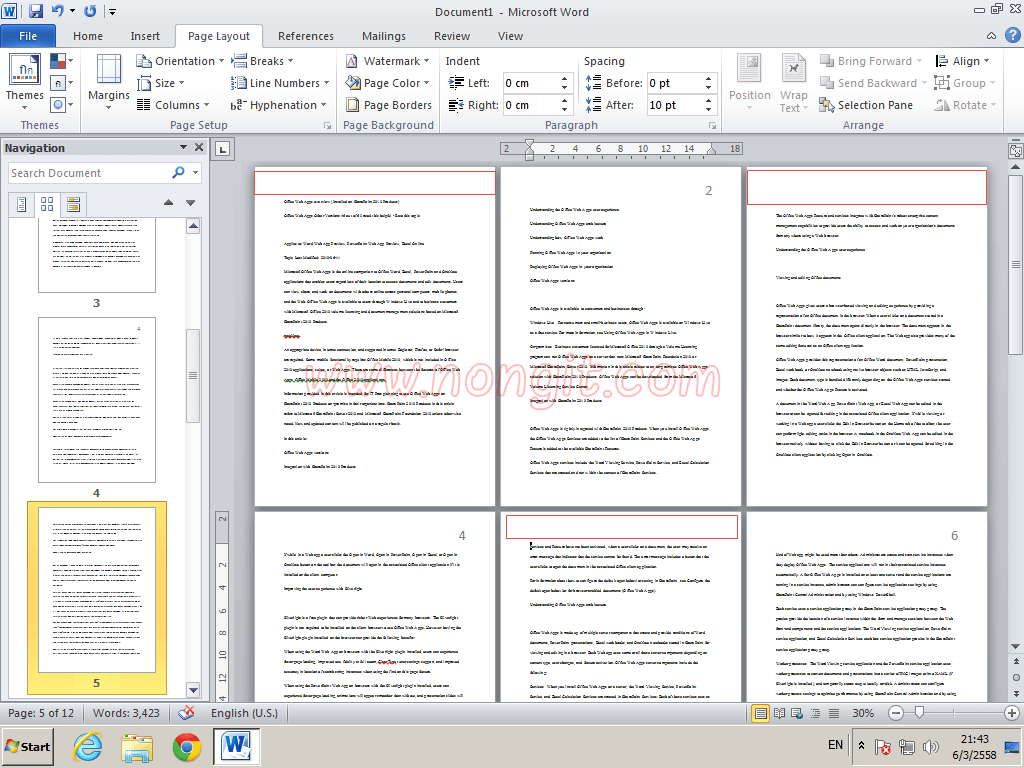The width and height of the screenshot is (1024, 768).
Task: Switch to the Home tab
Action: tap(88, 36)
